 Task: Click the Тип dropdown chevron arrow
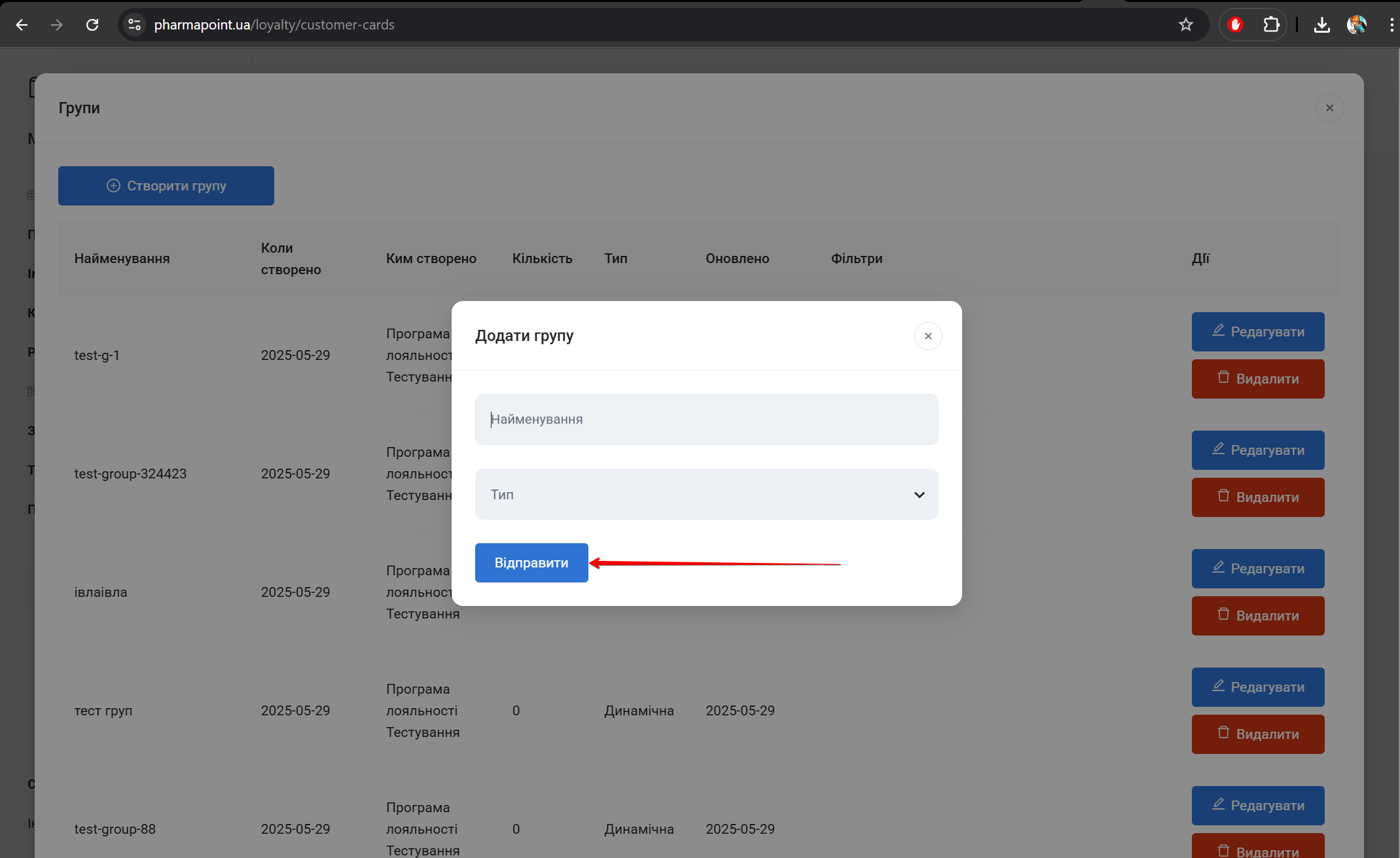click(919, 495)
